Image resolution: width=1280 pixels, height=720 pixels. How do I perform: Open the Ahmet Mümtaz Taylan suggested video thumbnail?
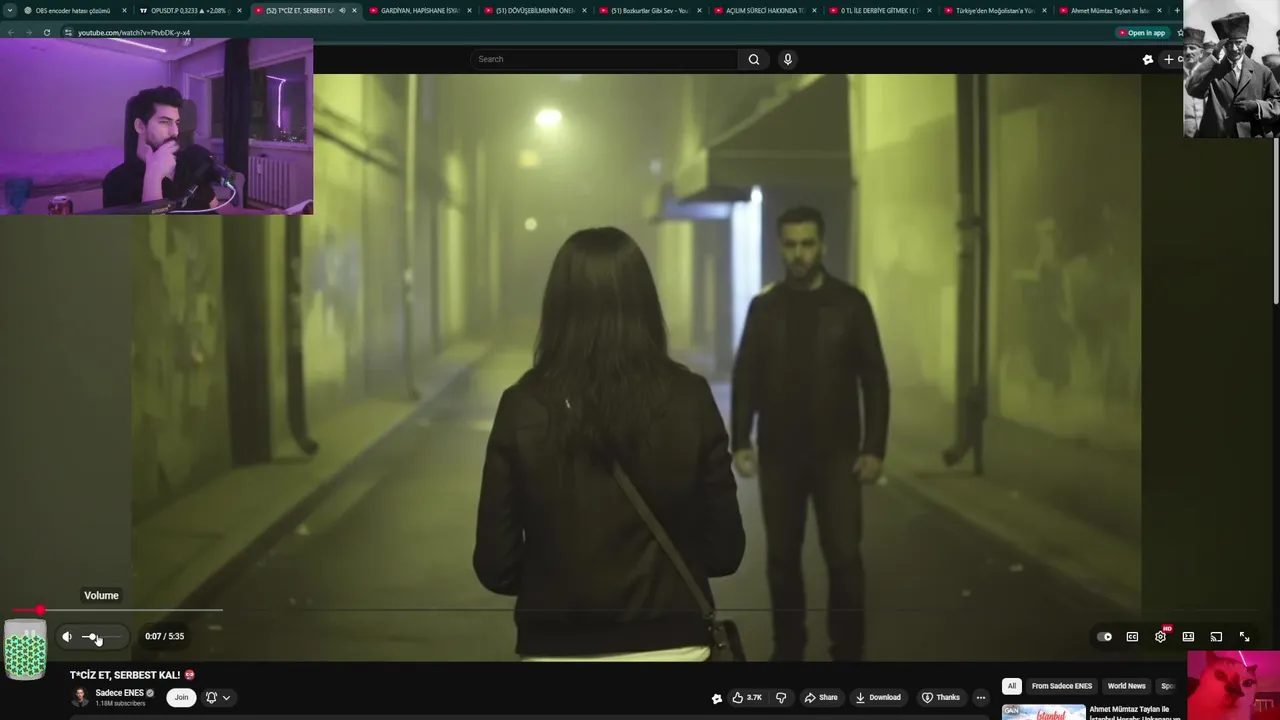coord(1043,712)
